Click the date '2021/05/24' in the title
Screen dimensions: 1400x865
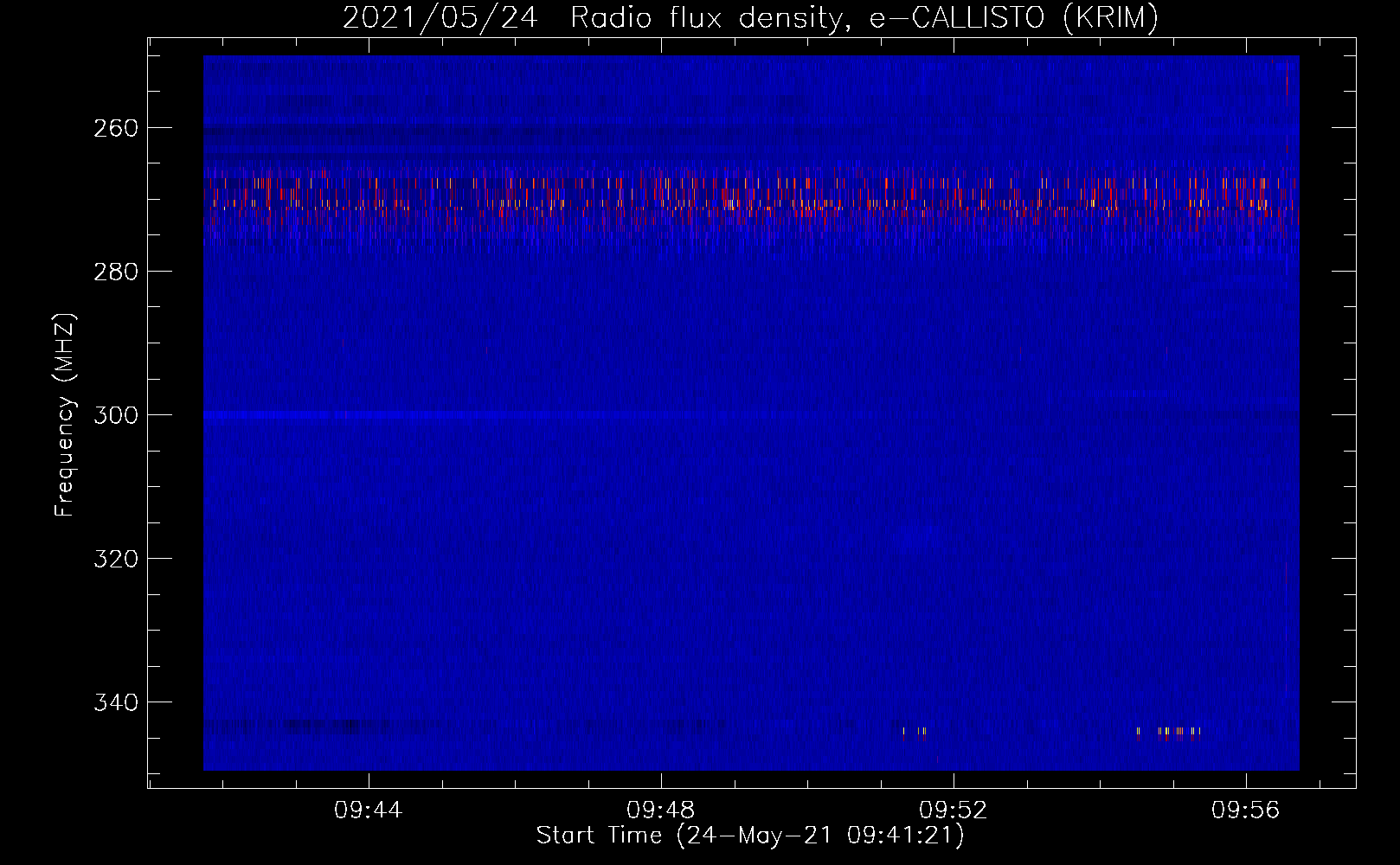[x=440, y=18]
